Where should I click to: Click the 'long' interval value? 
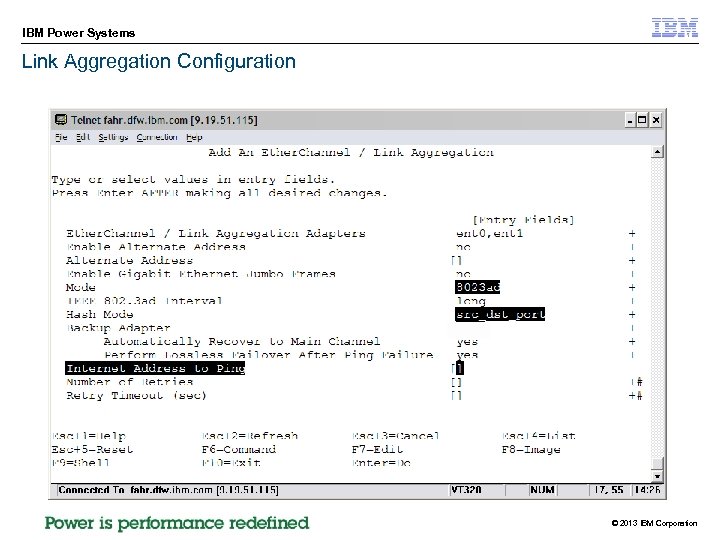(x=471, y=301)
